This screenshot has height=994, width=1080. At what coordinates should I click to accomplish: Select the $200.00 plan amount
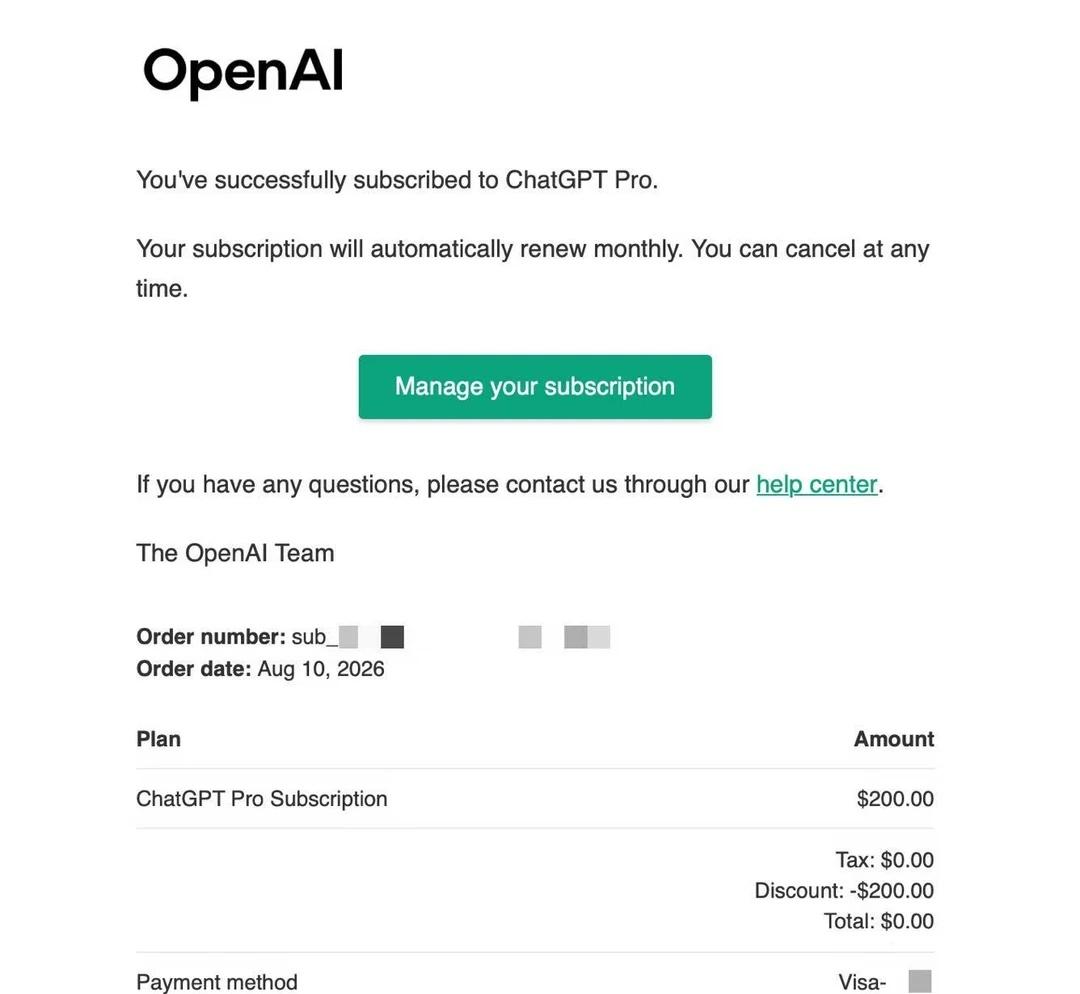pos(895,798)
